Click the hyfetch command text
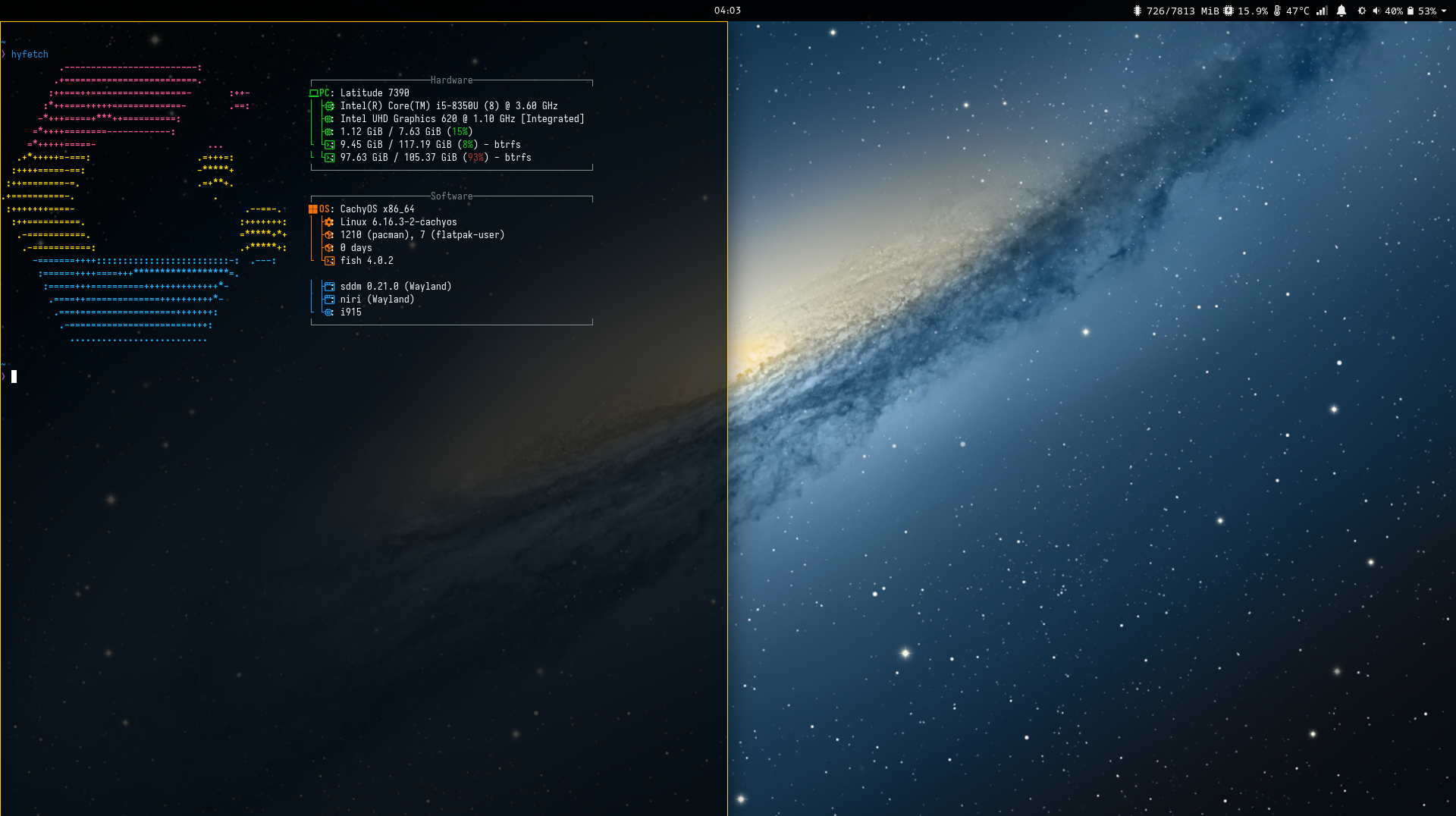1456x816 pixels. 30,55
